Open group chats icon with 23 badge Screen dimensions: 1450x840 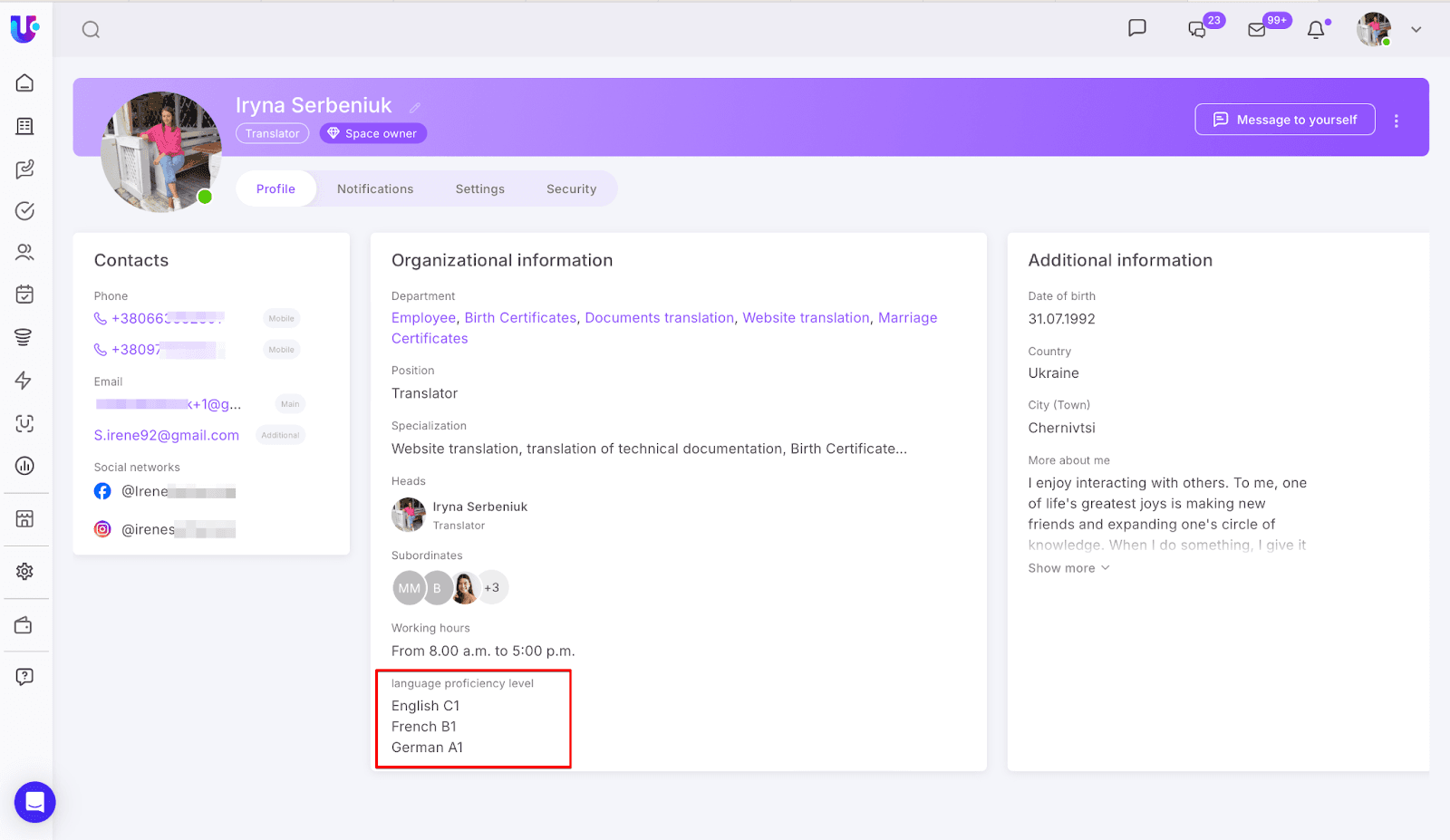1197,30
